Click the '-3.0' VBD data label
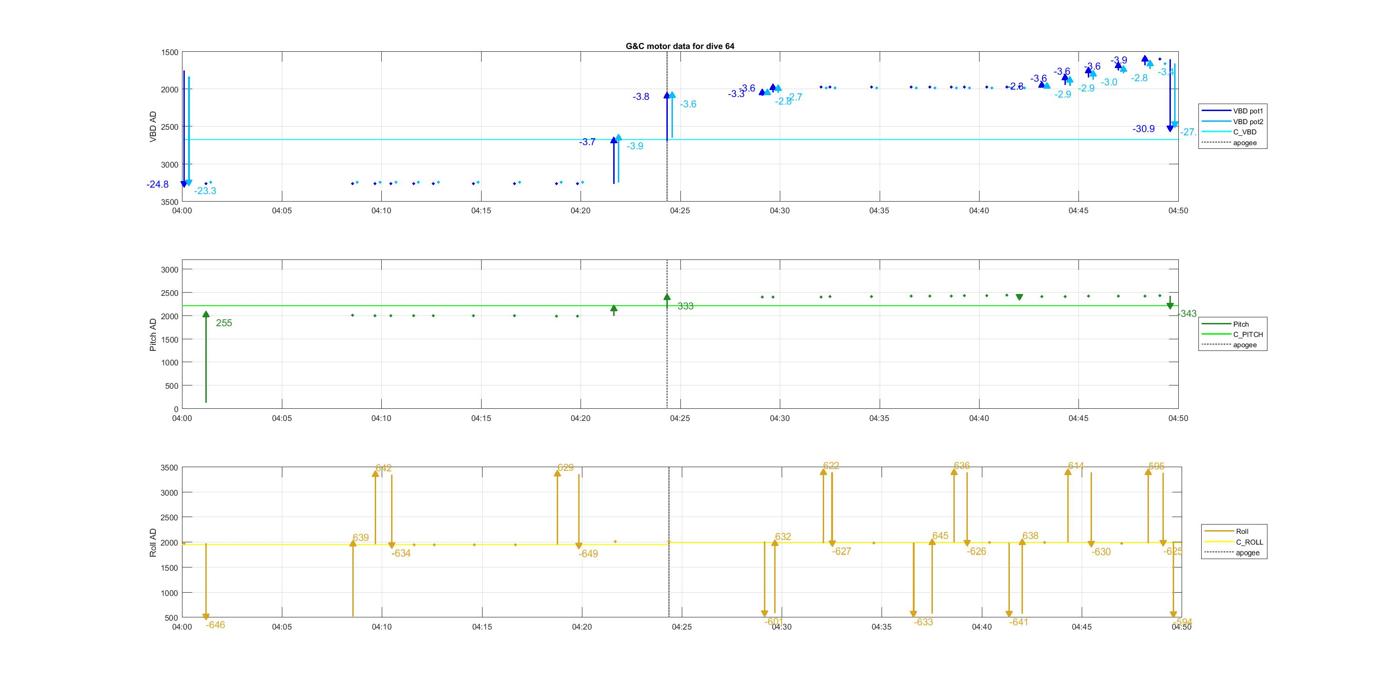Image resolution: width=1400 pixels, height=693 pixels. coord(1109,82)
